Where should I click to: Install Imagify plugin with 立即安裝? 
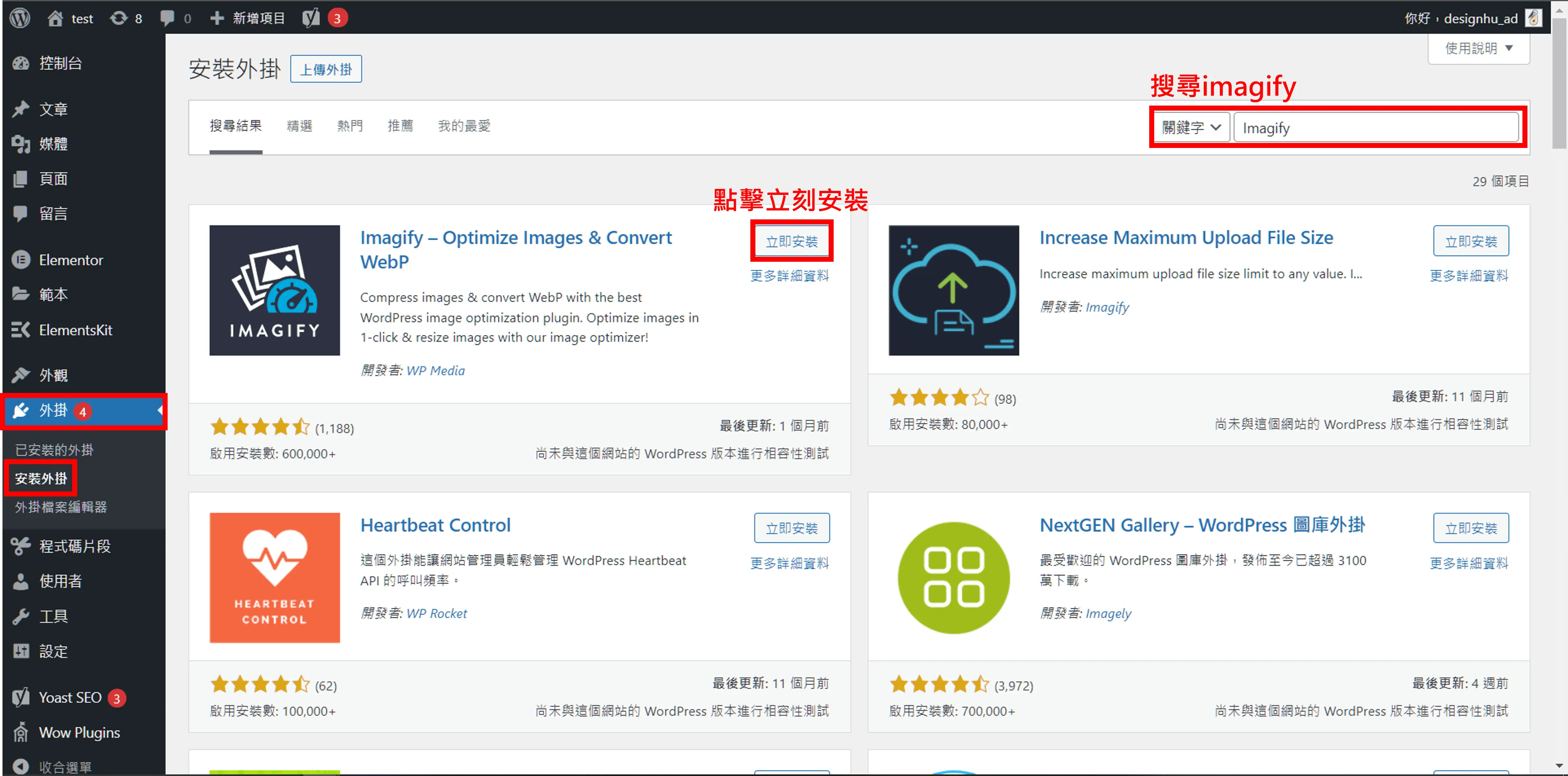point(791,241)
